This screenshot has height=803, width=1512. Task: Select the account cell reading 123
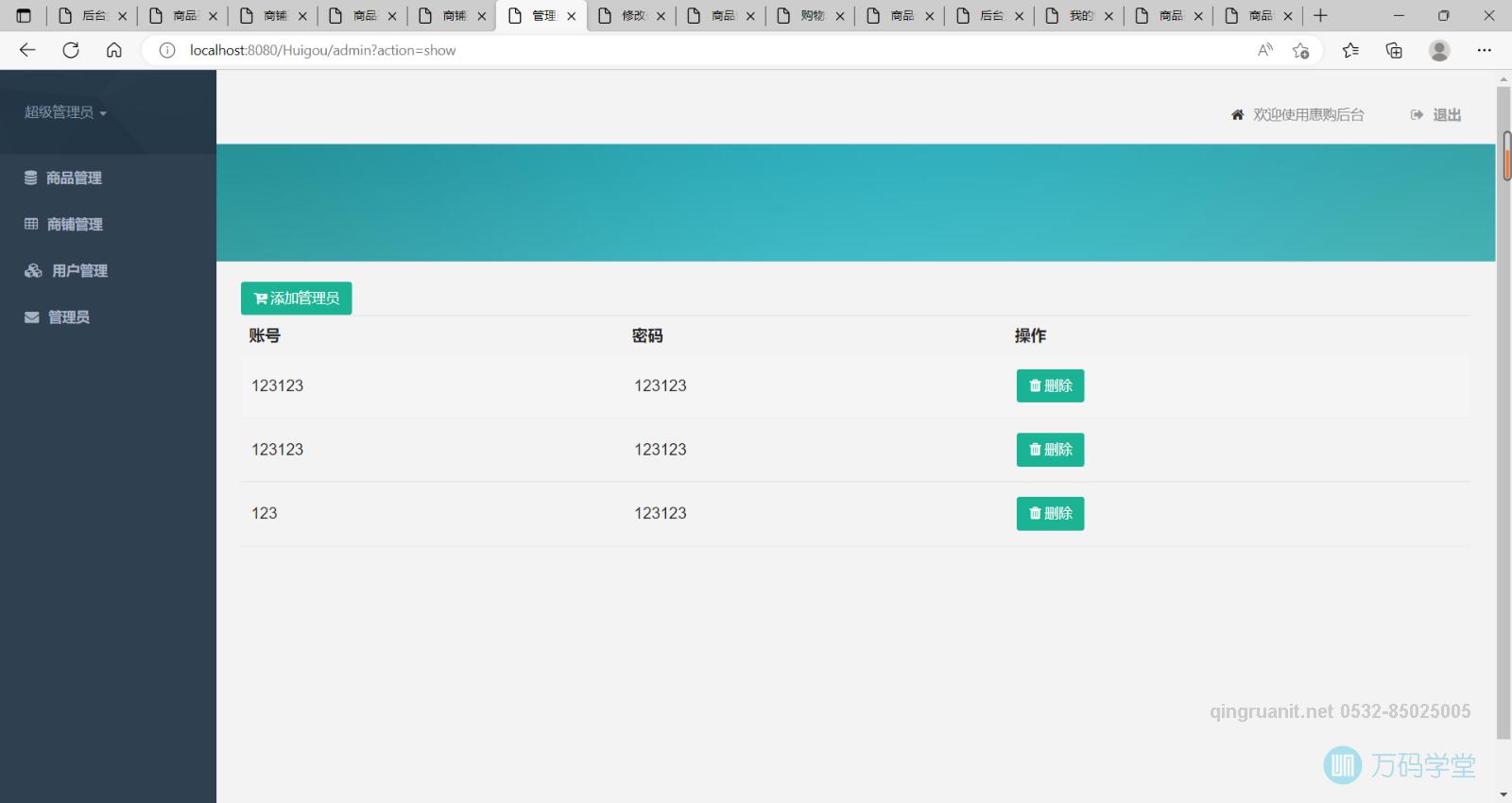click(x=265, y=513)
